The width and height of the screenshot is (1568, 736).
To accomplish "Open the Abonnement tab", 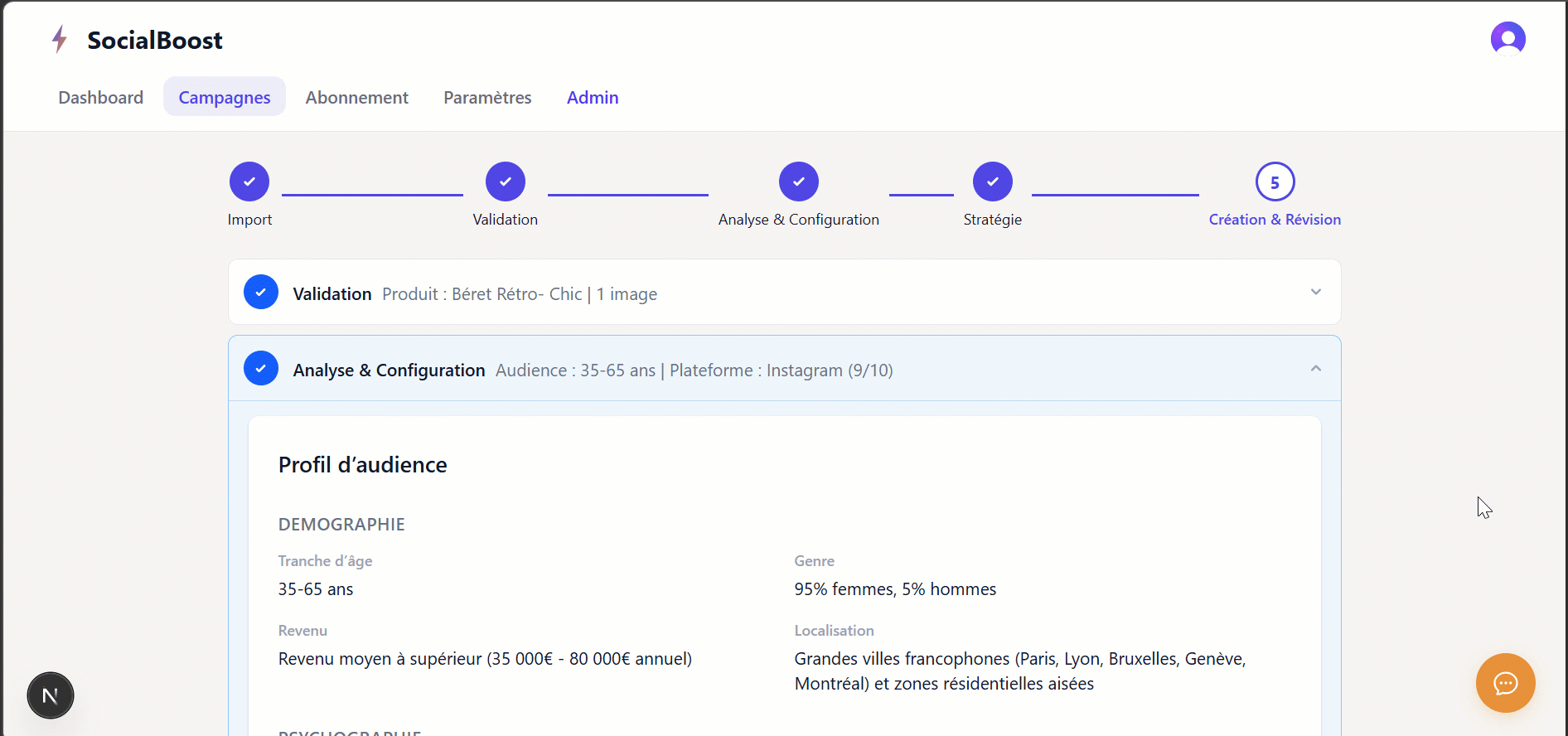I will point(356,97).
